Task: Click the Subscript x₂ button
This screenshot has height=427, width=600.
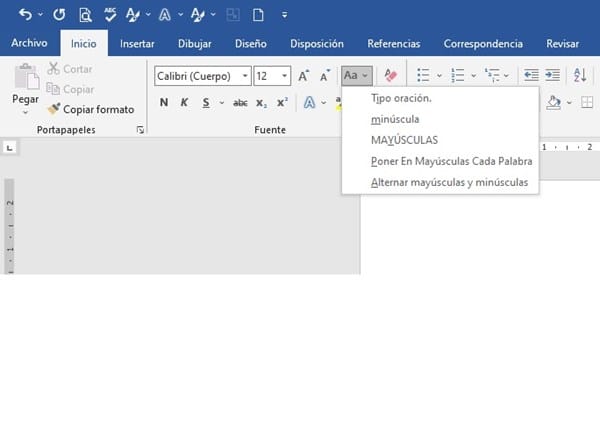Action: pos(261,103)
